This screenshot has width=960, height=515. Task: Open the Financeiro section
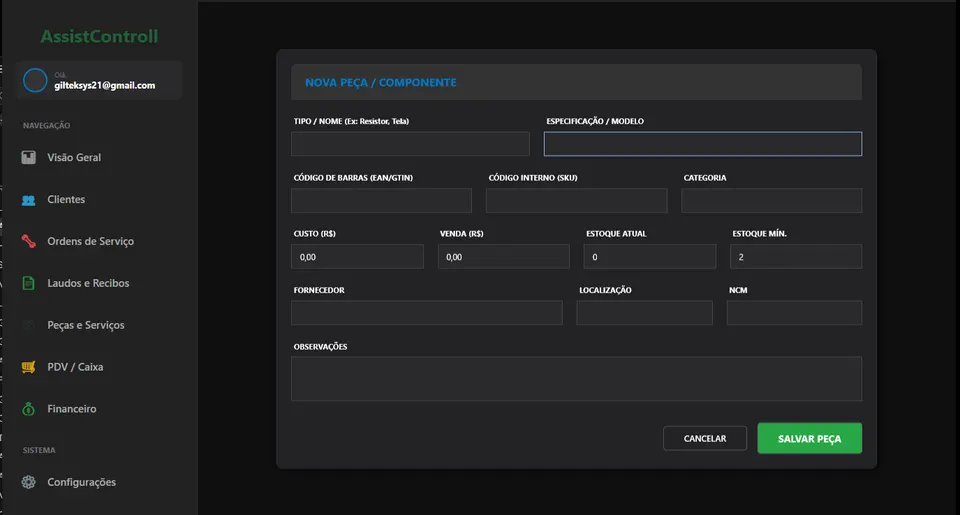(x=72, y=409)
